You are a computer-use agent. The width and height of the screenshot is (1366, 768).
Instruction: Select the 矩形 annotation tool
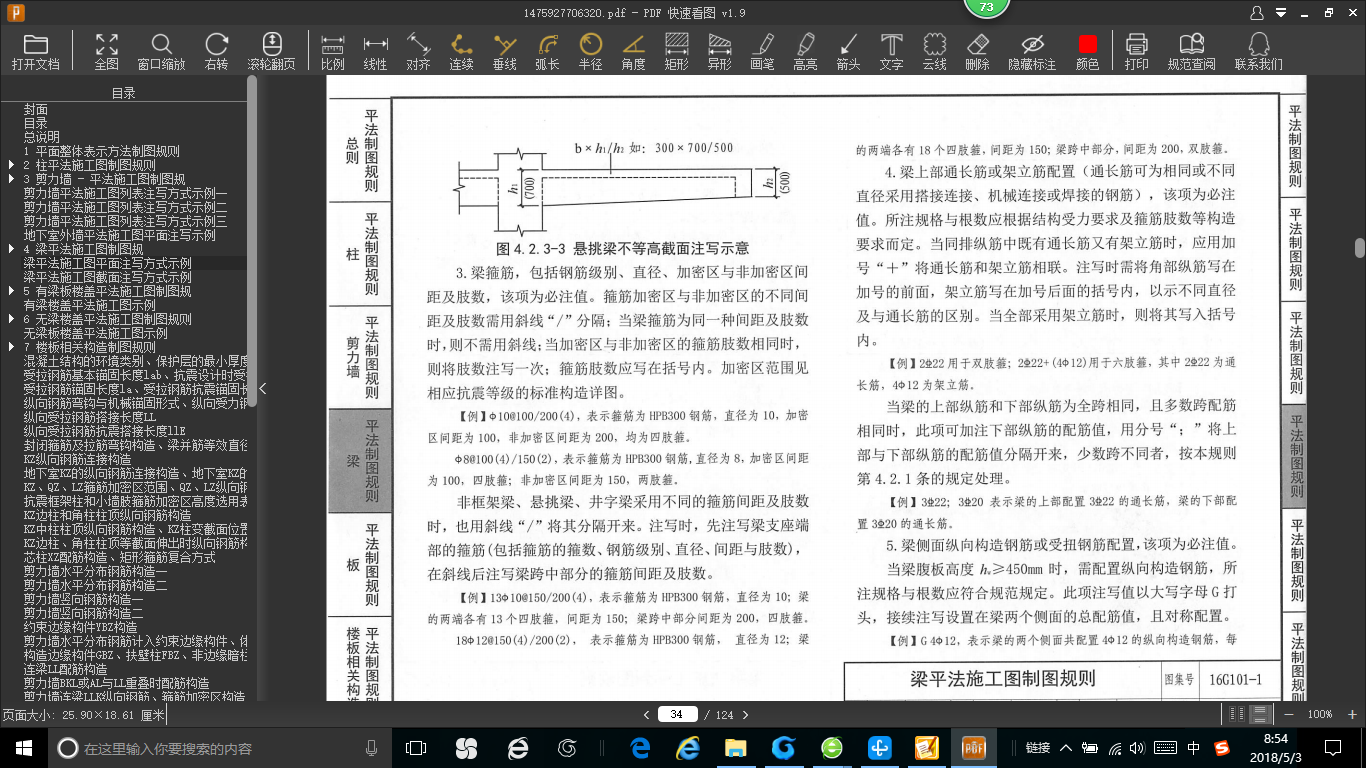click(x=678, y=48)
